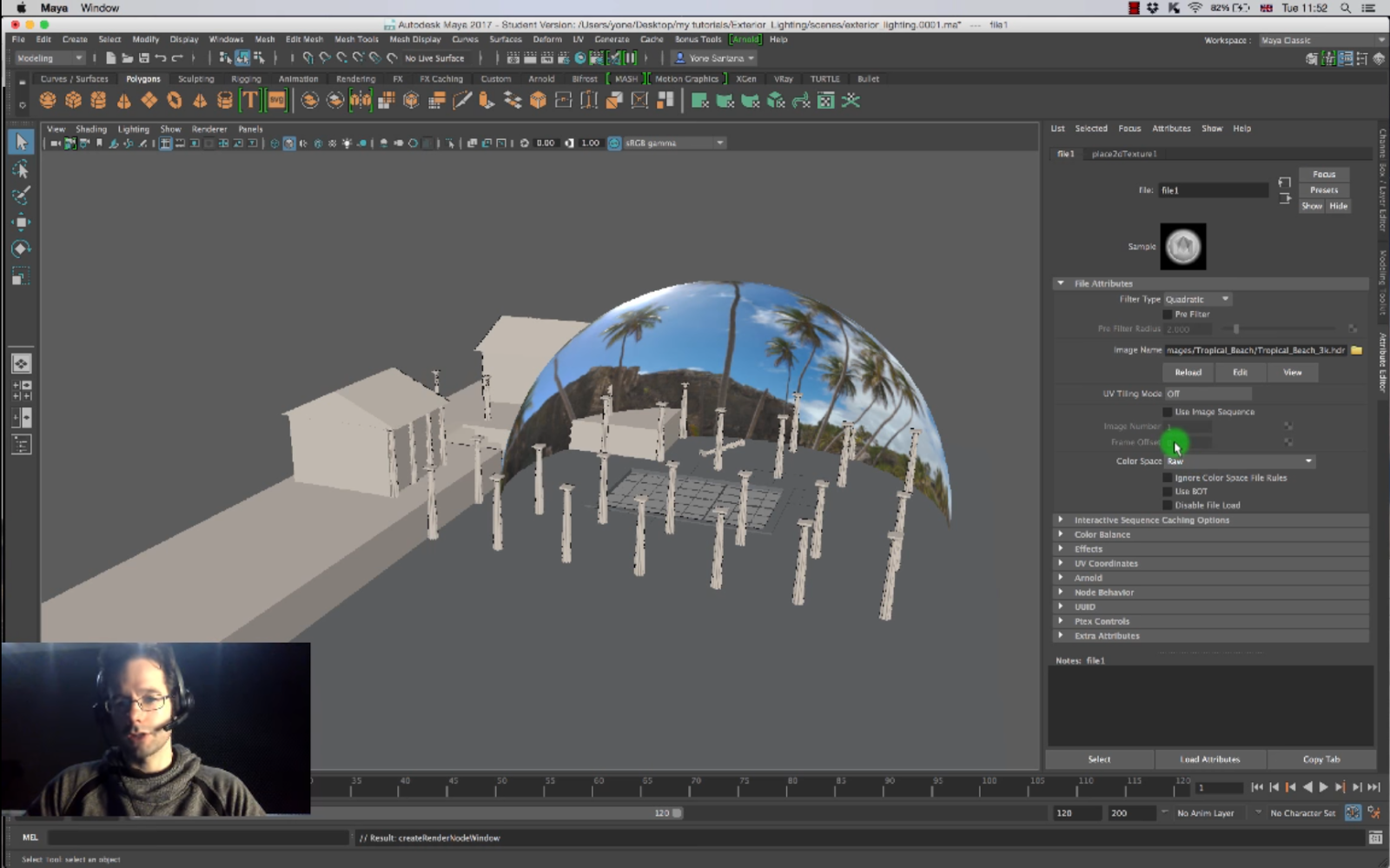Viewport: 1390px width, 868px height.
Task: Click the Save Scene disk icon
Action: tap(144, 58)
